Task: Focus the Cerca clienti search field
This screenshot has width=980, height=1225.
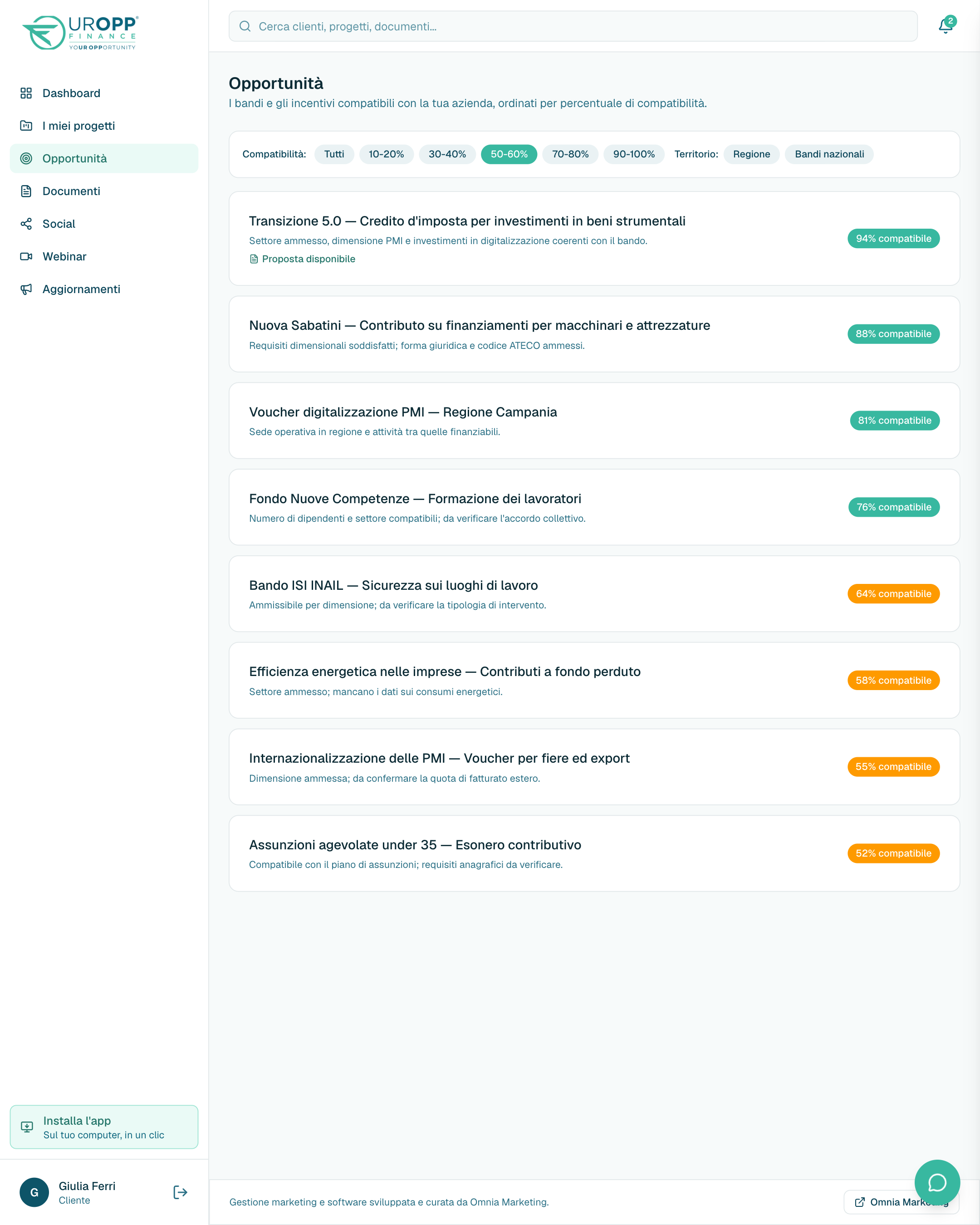Action: tap(573, 26)
